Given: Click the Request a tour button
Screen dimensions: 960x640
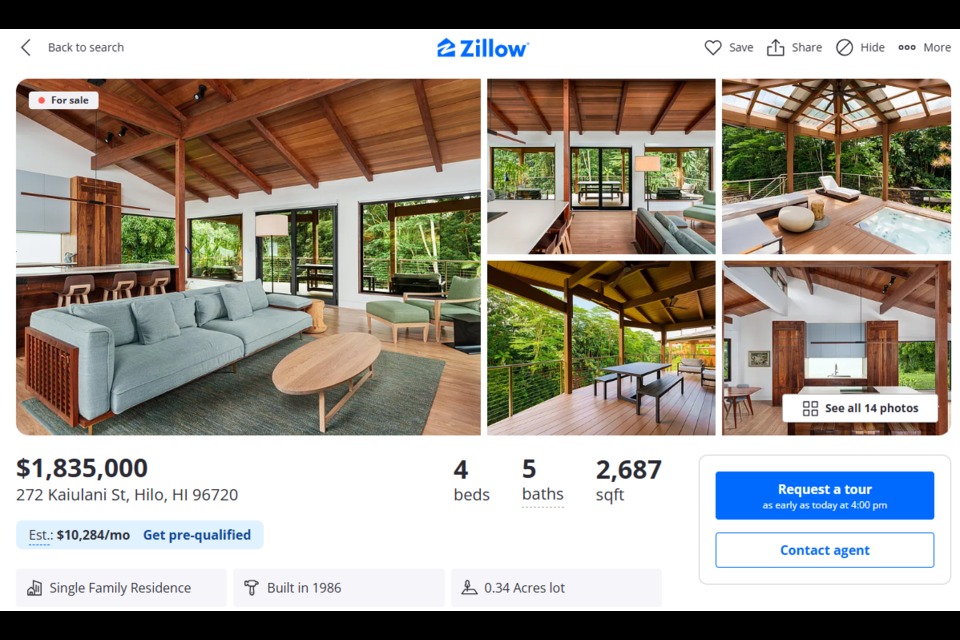Looking at the screenshot, I should click(825, 495).
